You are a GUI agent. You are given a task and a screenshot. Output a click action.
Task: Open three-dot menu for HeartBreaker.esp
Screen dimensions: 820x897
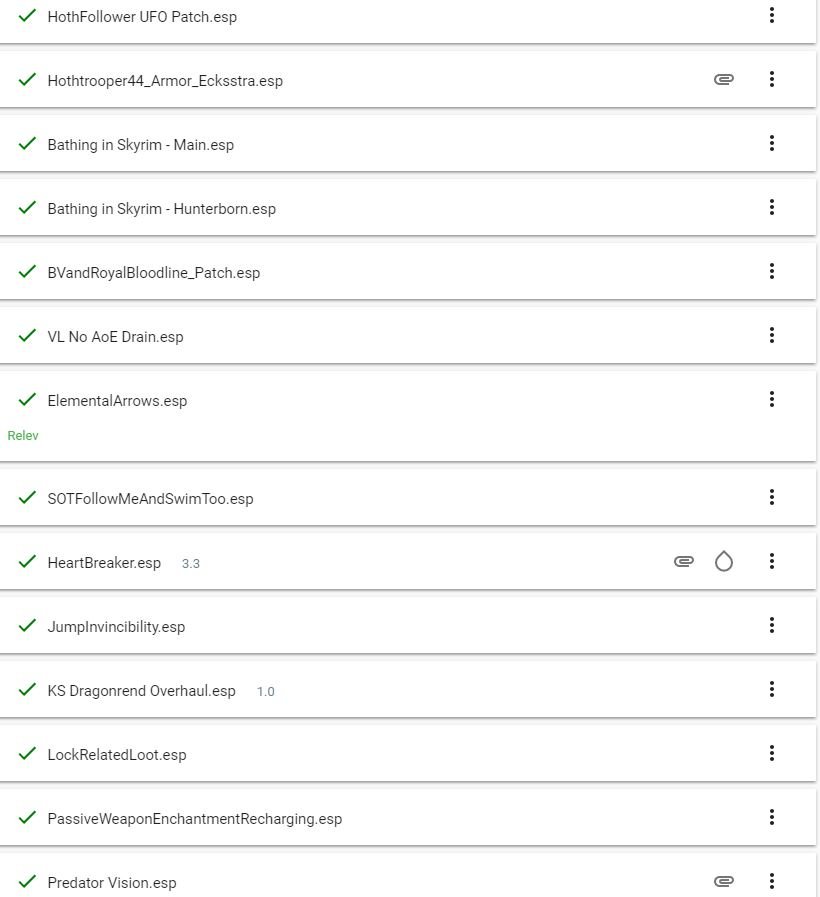coord(771,561)
